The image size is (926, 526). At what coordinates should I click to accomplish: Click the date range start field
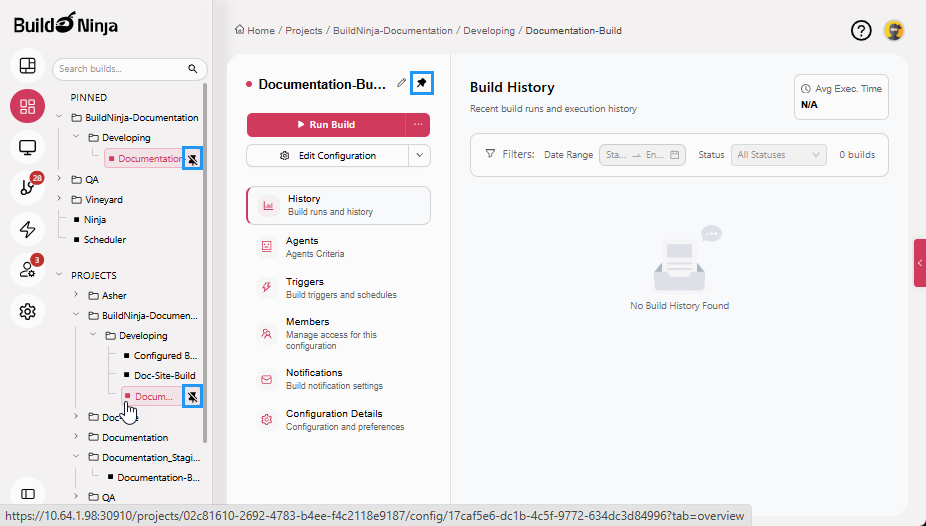click(x=616, y=155)
